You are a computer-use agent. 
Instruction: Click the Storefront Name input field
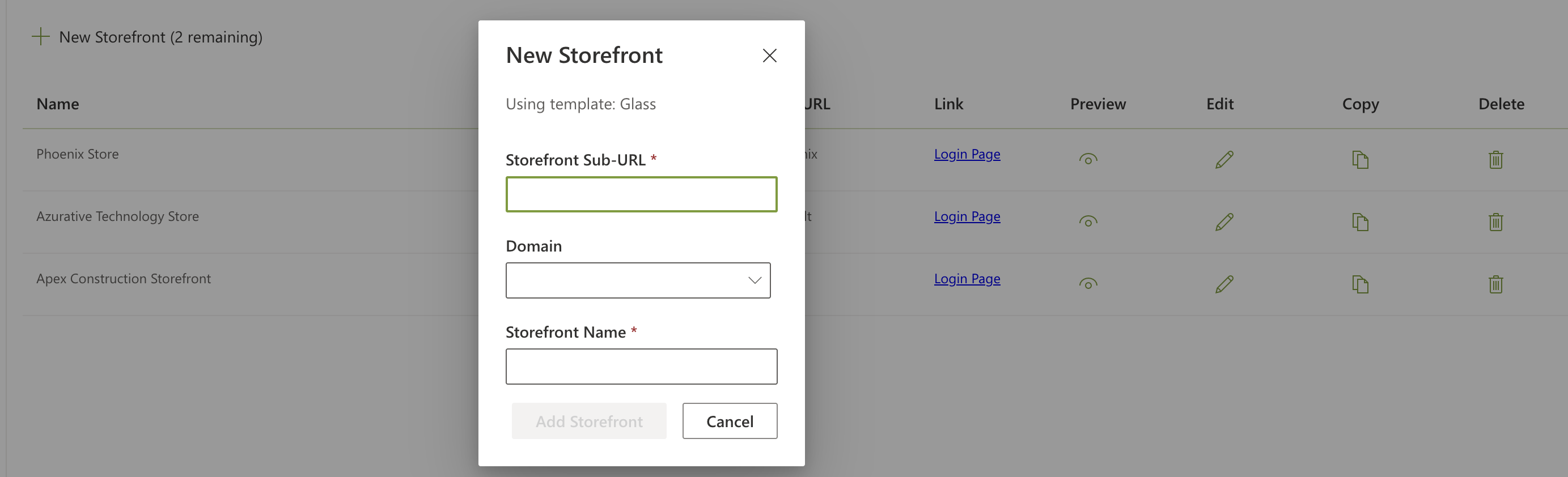pyautogui.click(x=642, y=367)
